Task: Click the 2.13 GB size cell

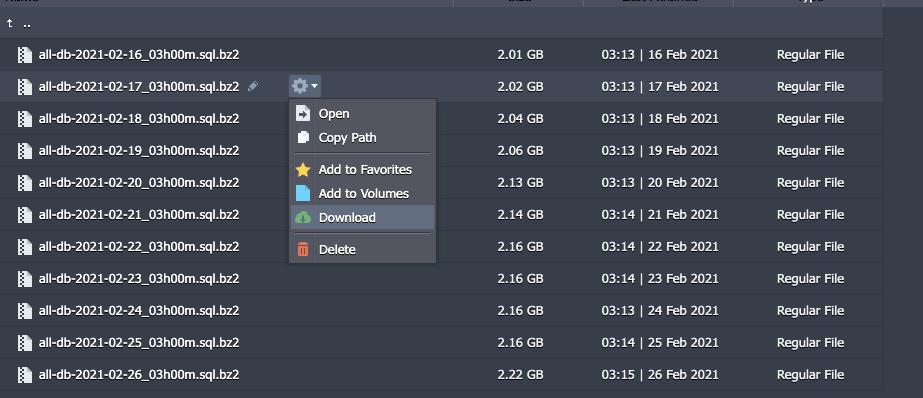Action: [520, 183]
